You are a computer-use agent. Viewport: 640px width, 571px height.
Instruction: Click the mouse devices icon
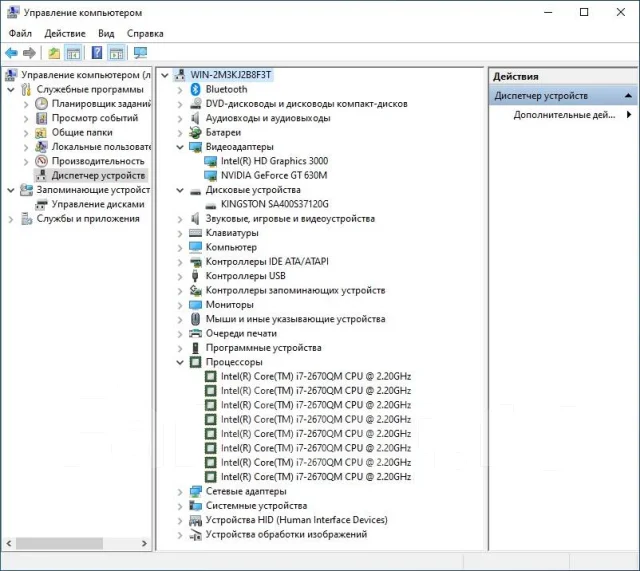[196, 319]
